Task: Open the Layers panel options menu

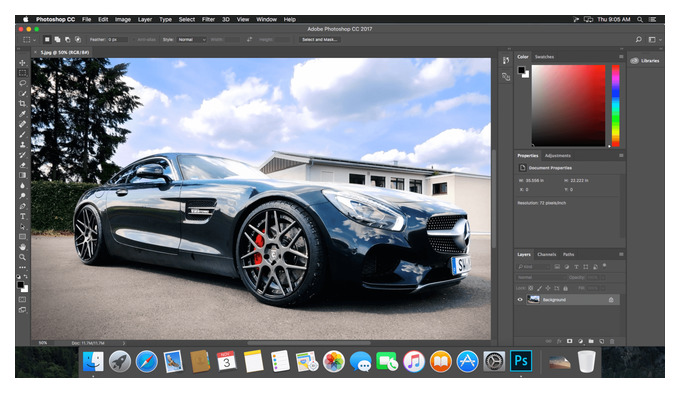Action: point(621,254)
